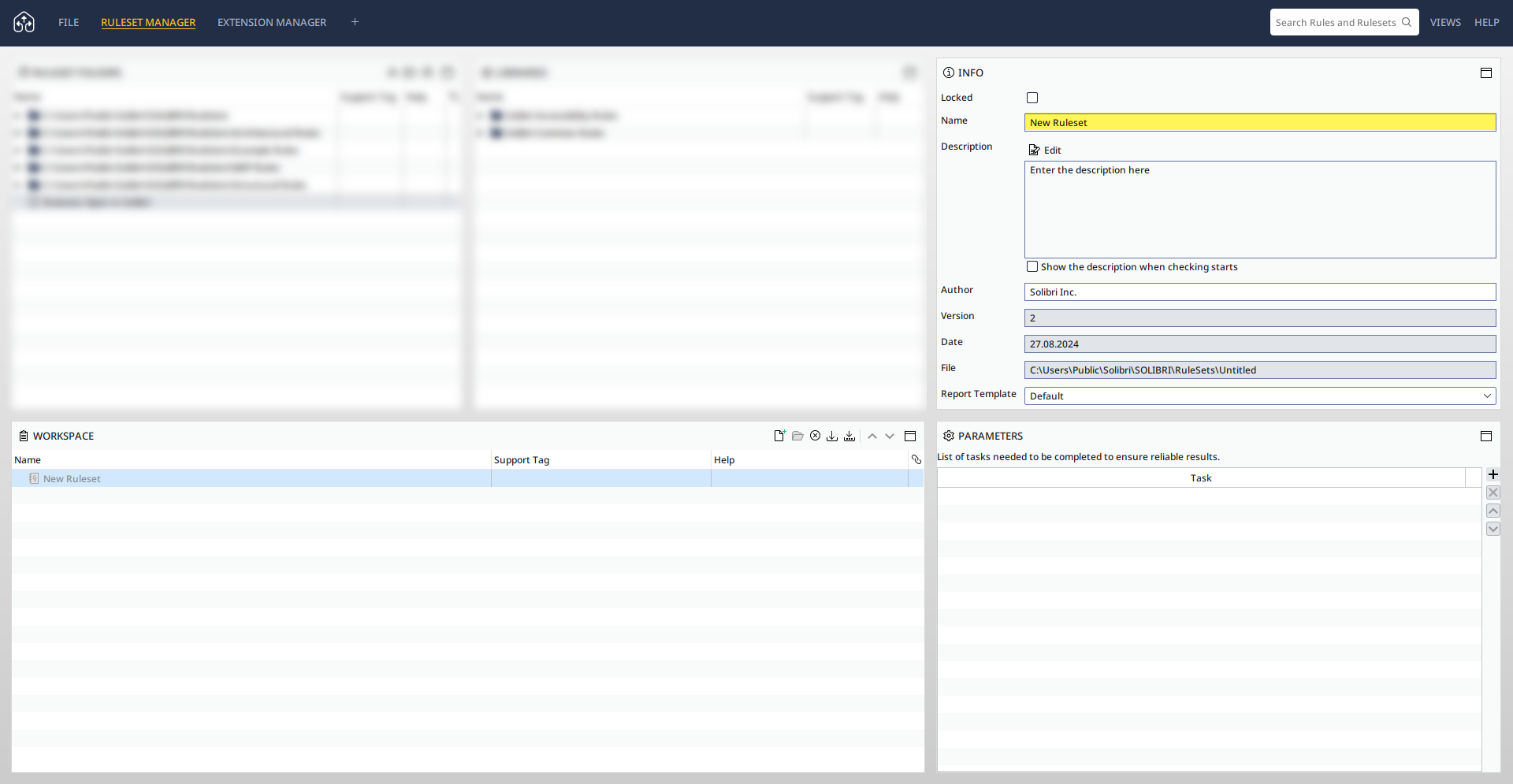This screenshot has height=784, width=1513.
Task: Switch to RULESET MANAGER tab
Action: pyautogui.click(x=148, y=22)
